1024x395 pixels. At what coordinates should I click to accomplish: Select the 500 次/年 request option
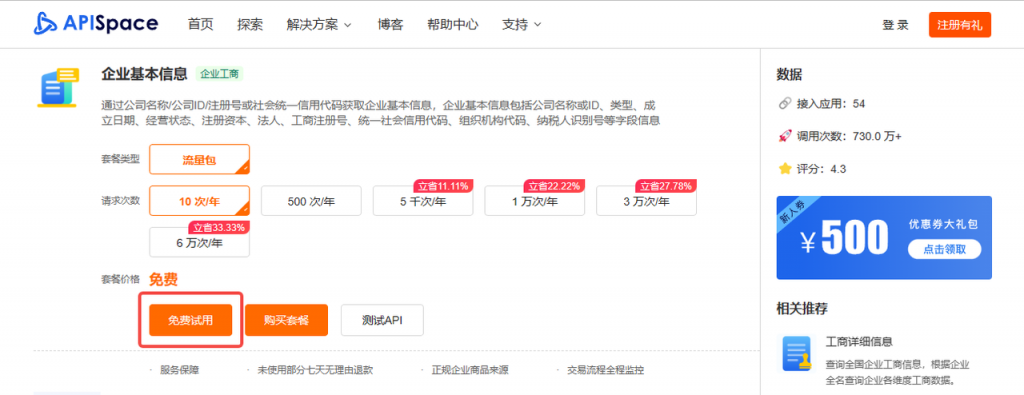[x=311, y=201]
